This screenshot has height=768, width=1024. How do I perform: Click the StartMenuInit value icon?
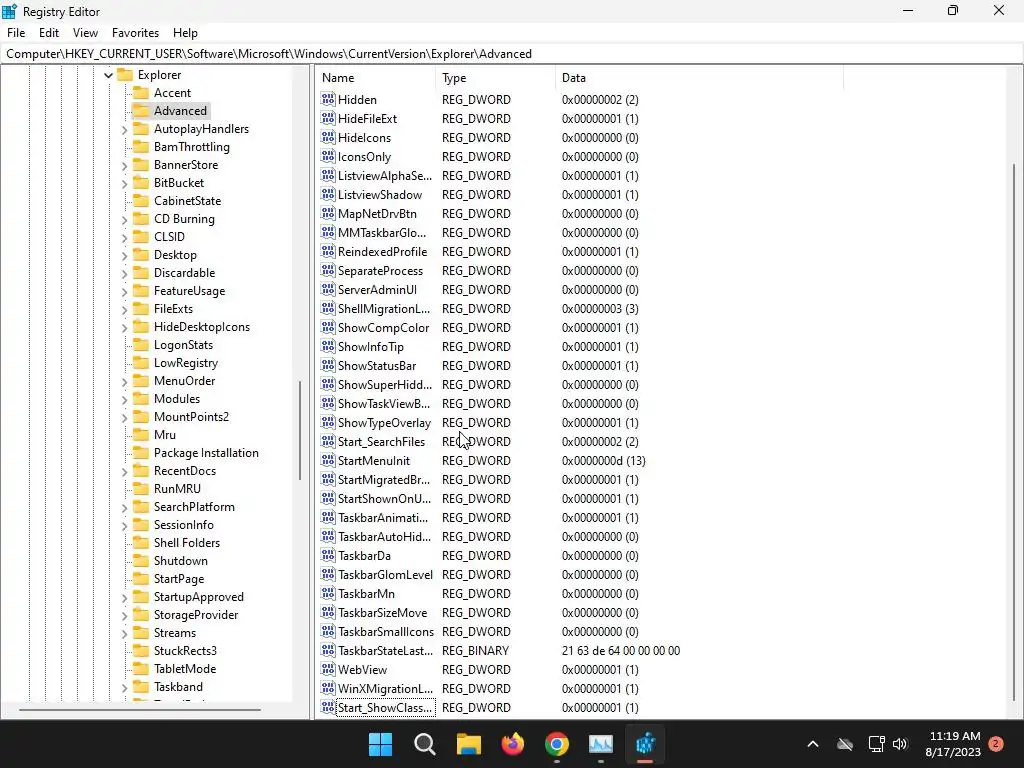[x=328, y=460]
